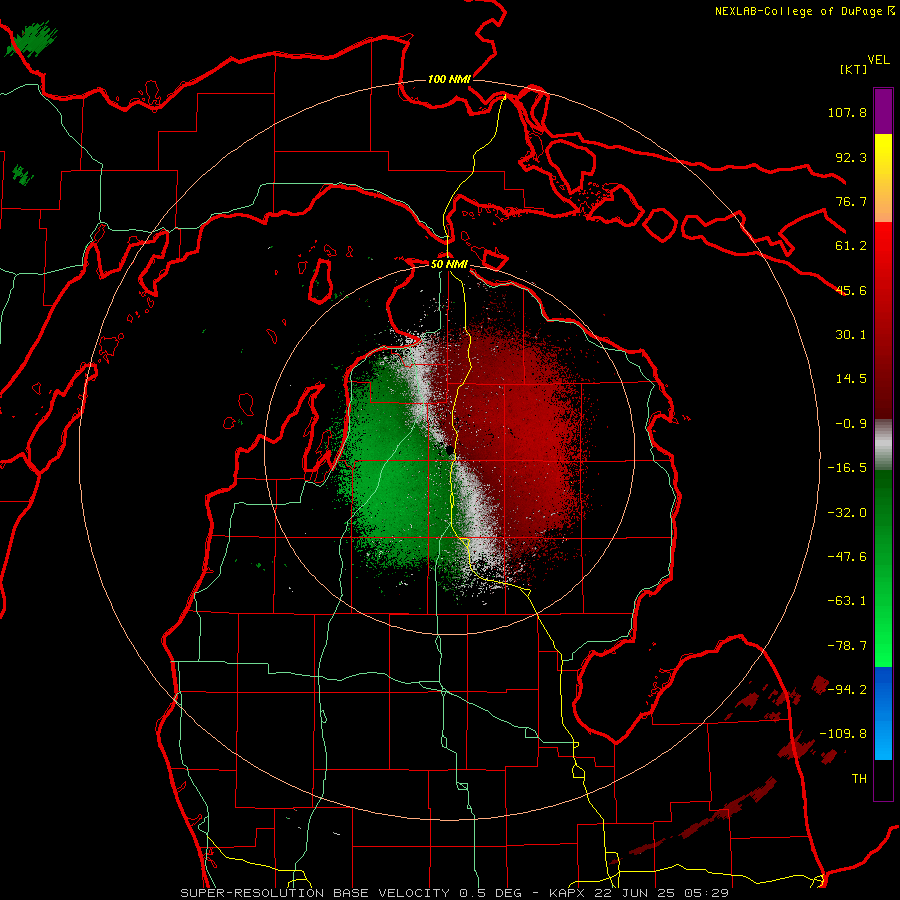The height and width of the screenshot is (900, 900).
Task: Select the 61.2 scale label
Action: click(x=851, y=246)
